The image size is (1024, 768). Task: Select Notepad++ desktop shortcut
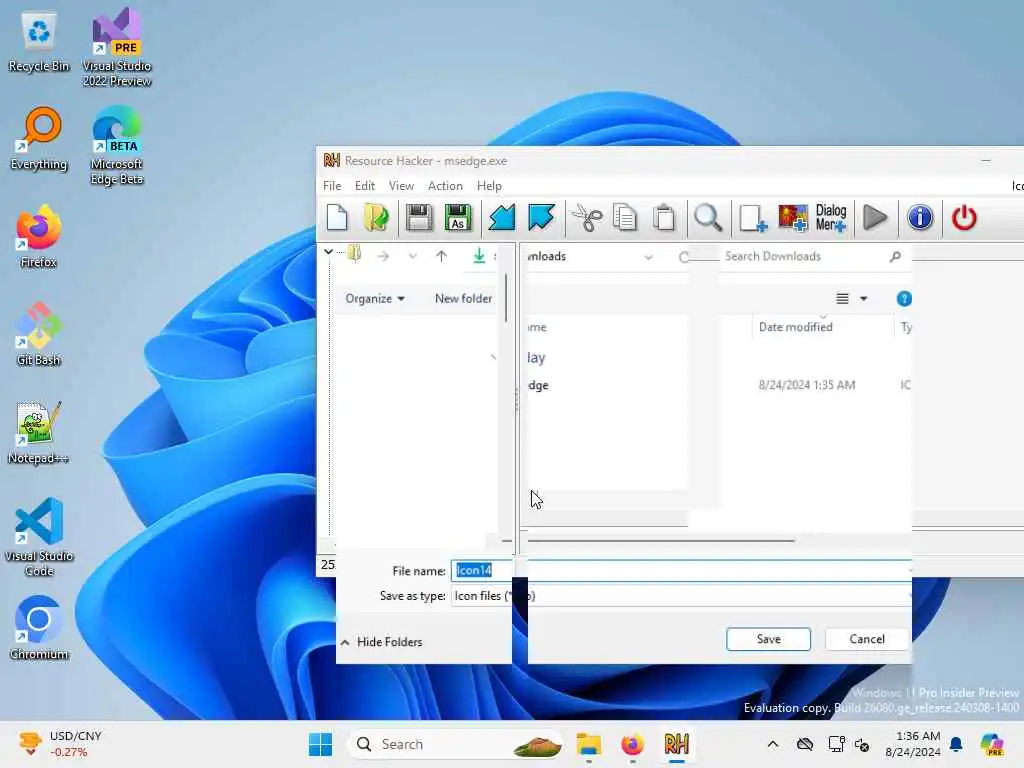[x=38, y=434]
